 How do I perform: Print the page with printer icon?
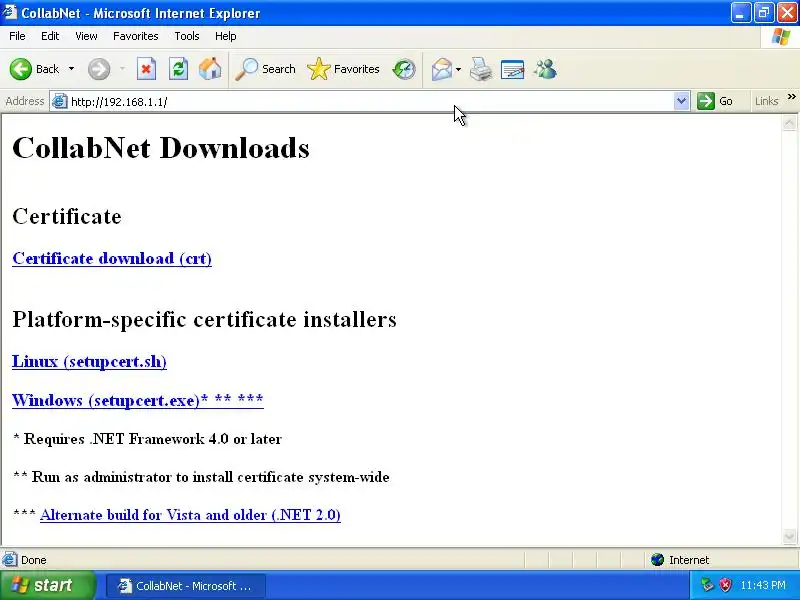[481, 69]
